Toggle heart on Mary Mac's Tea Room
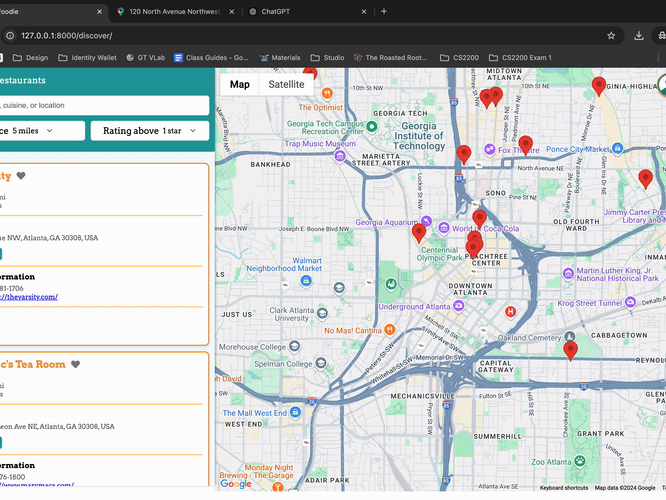The width and height of the screenshot is (666, 500). pyautogui.click(x=75, y=364)
